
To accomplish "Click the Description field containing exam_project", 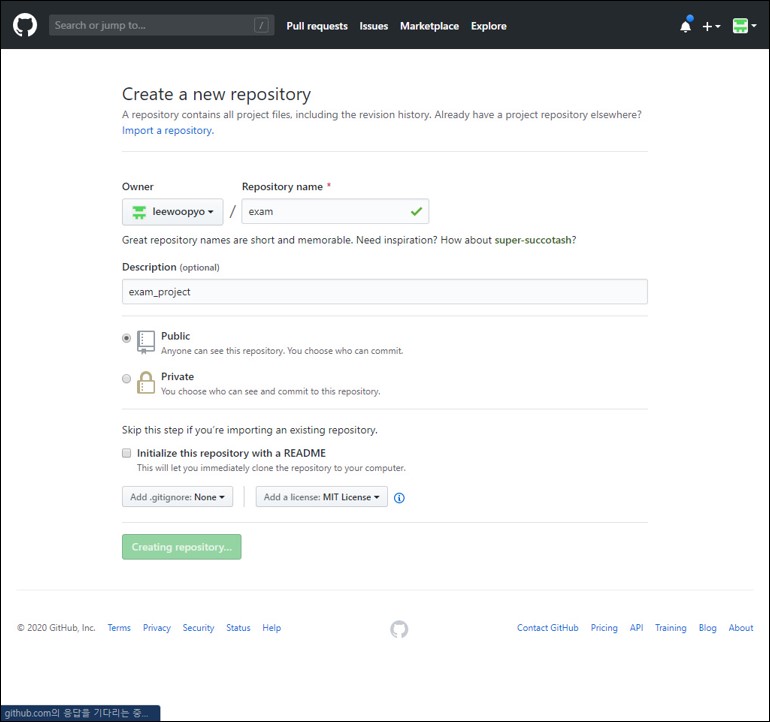I will pos(385,292).
